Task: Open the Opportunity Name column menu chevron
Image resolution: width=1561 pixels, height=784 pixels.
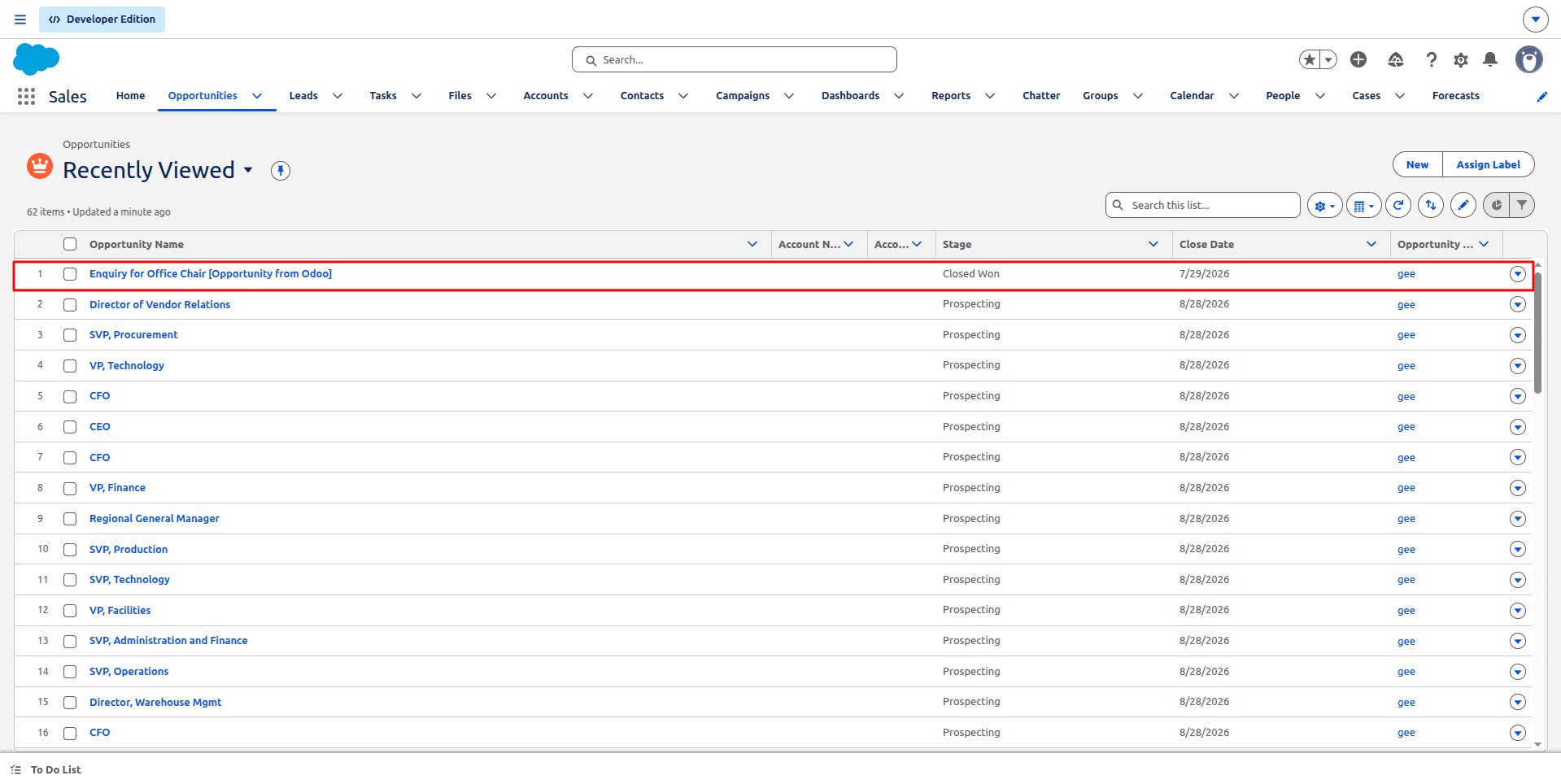Action: pos(752,244)
